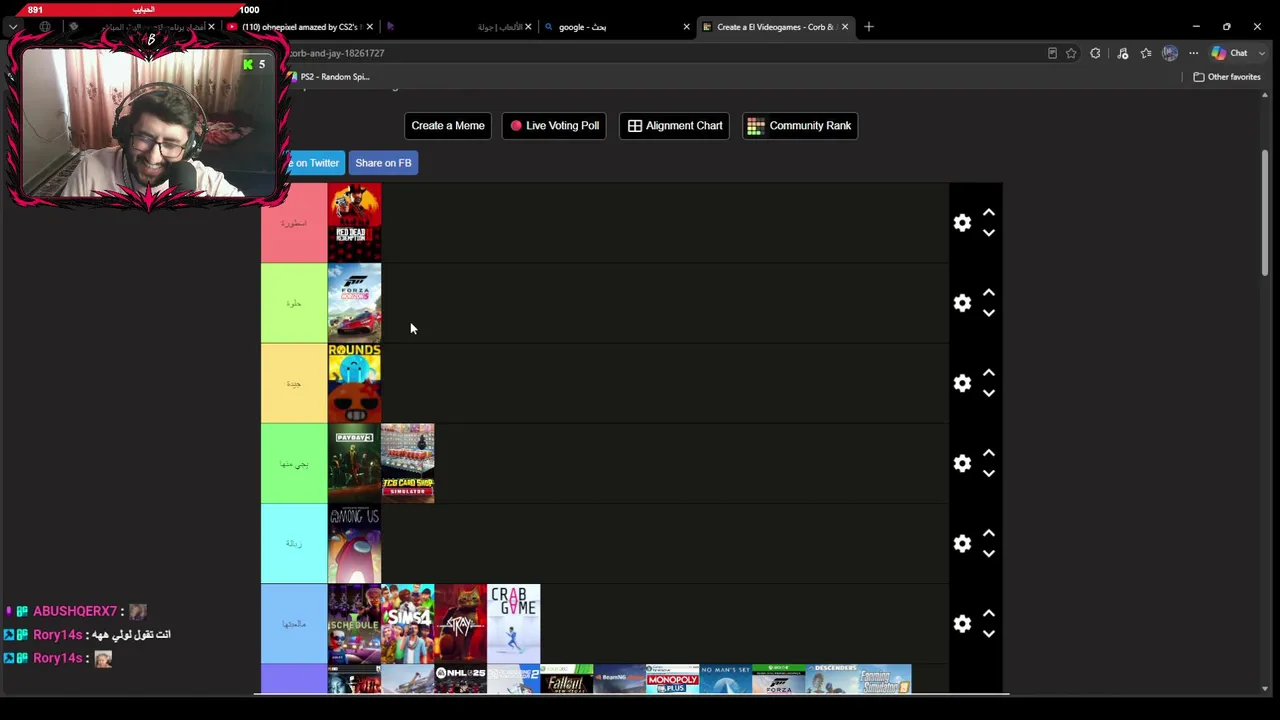Move the Among Us row down
This screenshot has height=720, width=1280.
click(x=989, y=553)
